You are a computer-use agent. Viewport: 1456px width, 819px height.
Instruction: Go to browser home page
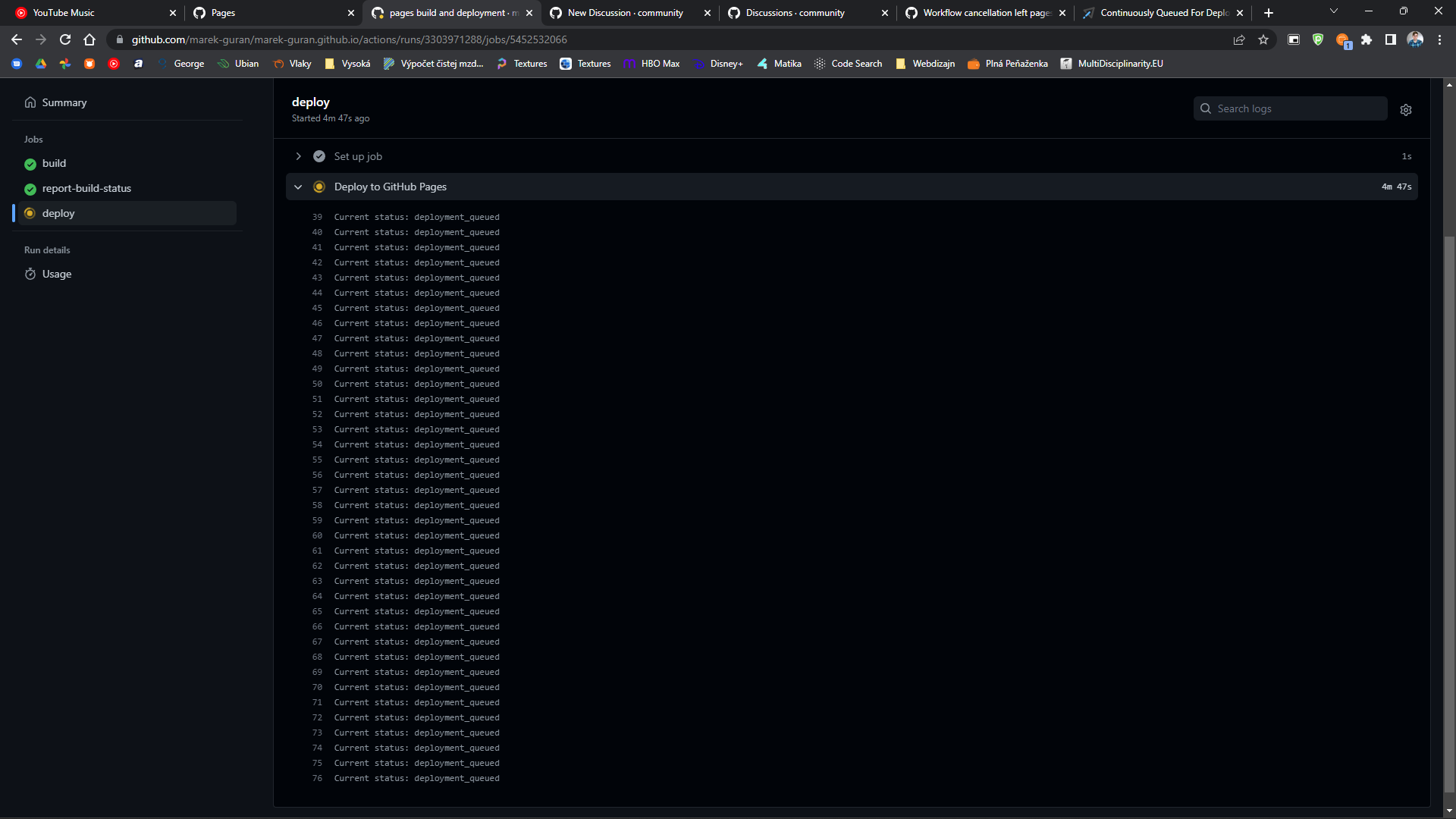pos(89,39)
